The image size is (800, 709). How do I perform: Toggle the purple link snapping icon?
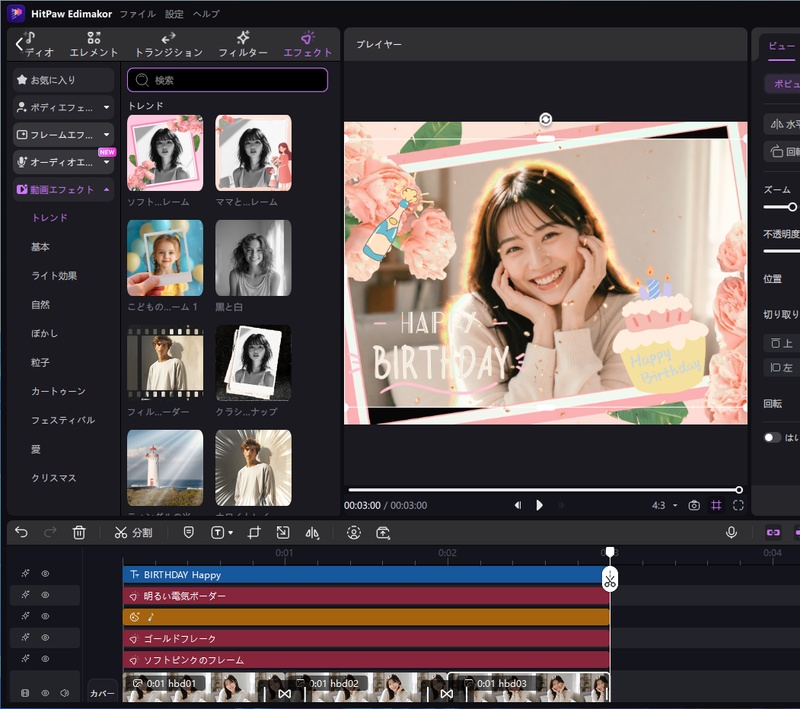click(773, 533)
